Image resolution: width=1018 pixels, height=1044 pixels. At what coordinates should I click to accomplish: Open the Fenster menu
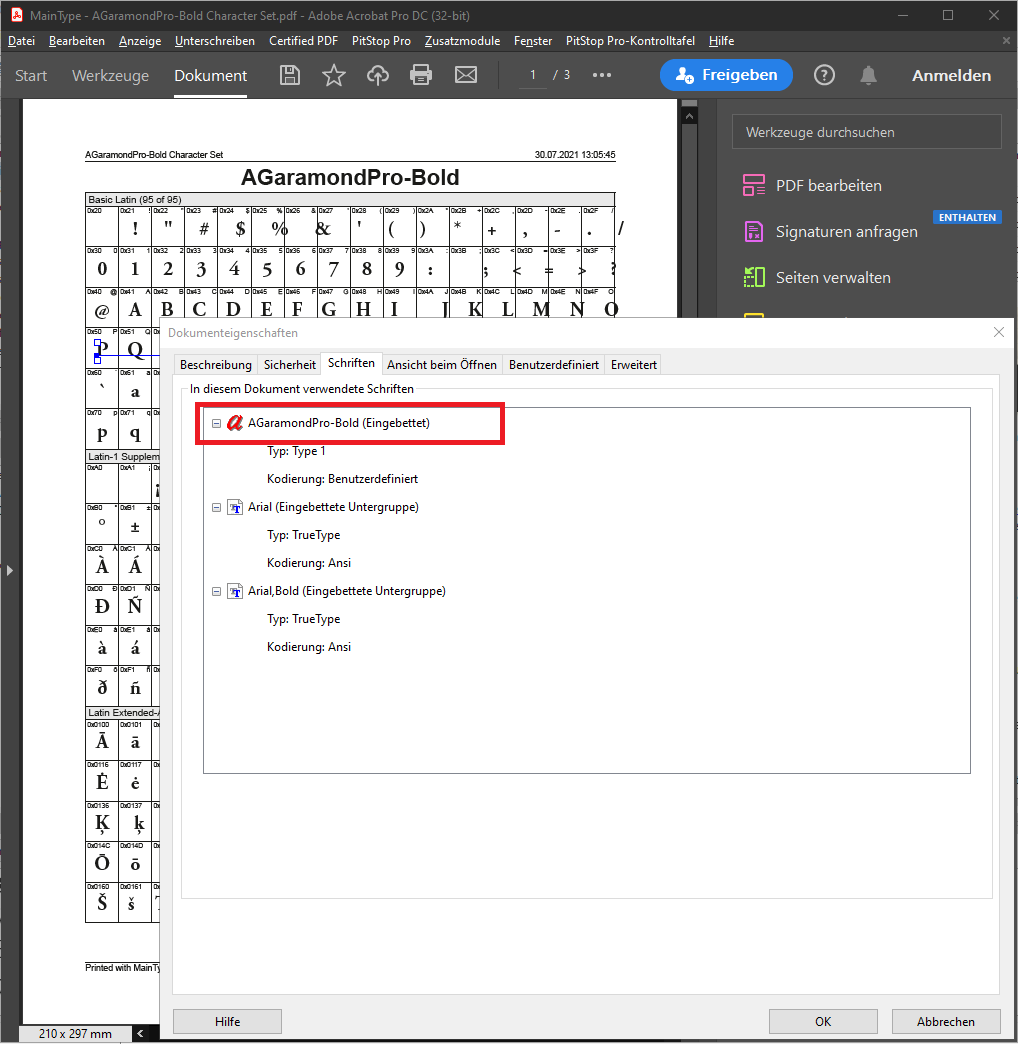coord(533,41)
